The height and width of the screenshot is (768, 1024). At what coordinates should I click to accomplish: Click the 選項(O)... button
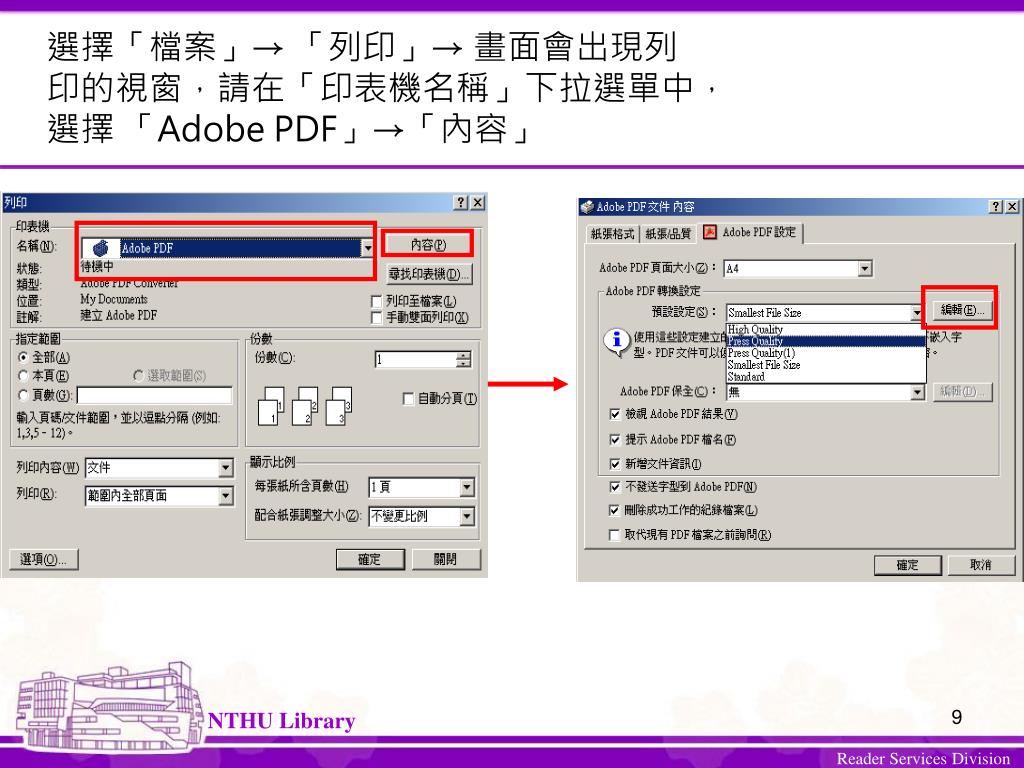pos(44,560)
